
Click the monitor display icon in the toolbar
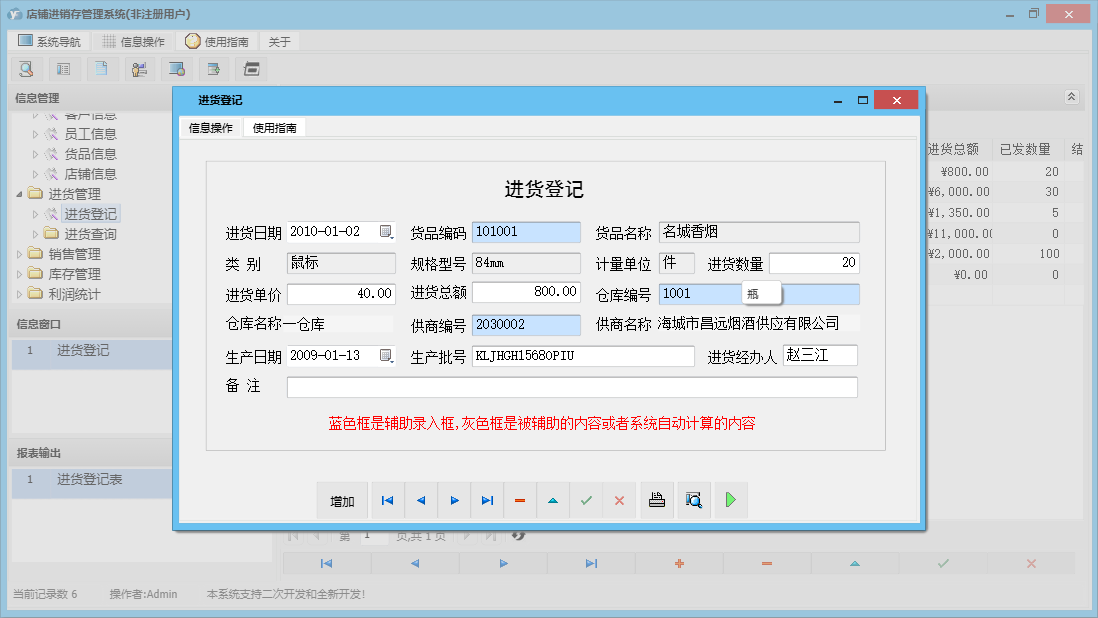pos(177,69)
